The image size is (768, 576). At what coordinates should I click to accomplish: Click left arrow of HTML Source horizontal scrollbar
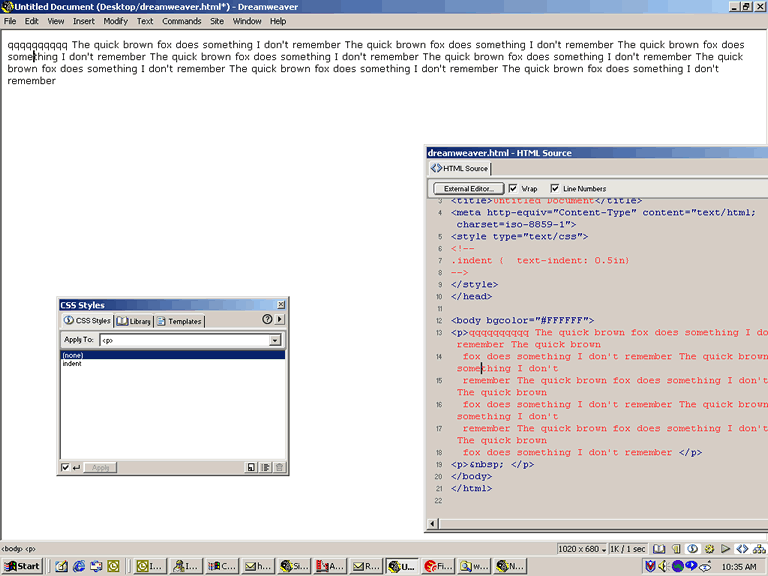click(x=432, y=524)
